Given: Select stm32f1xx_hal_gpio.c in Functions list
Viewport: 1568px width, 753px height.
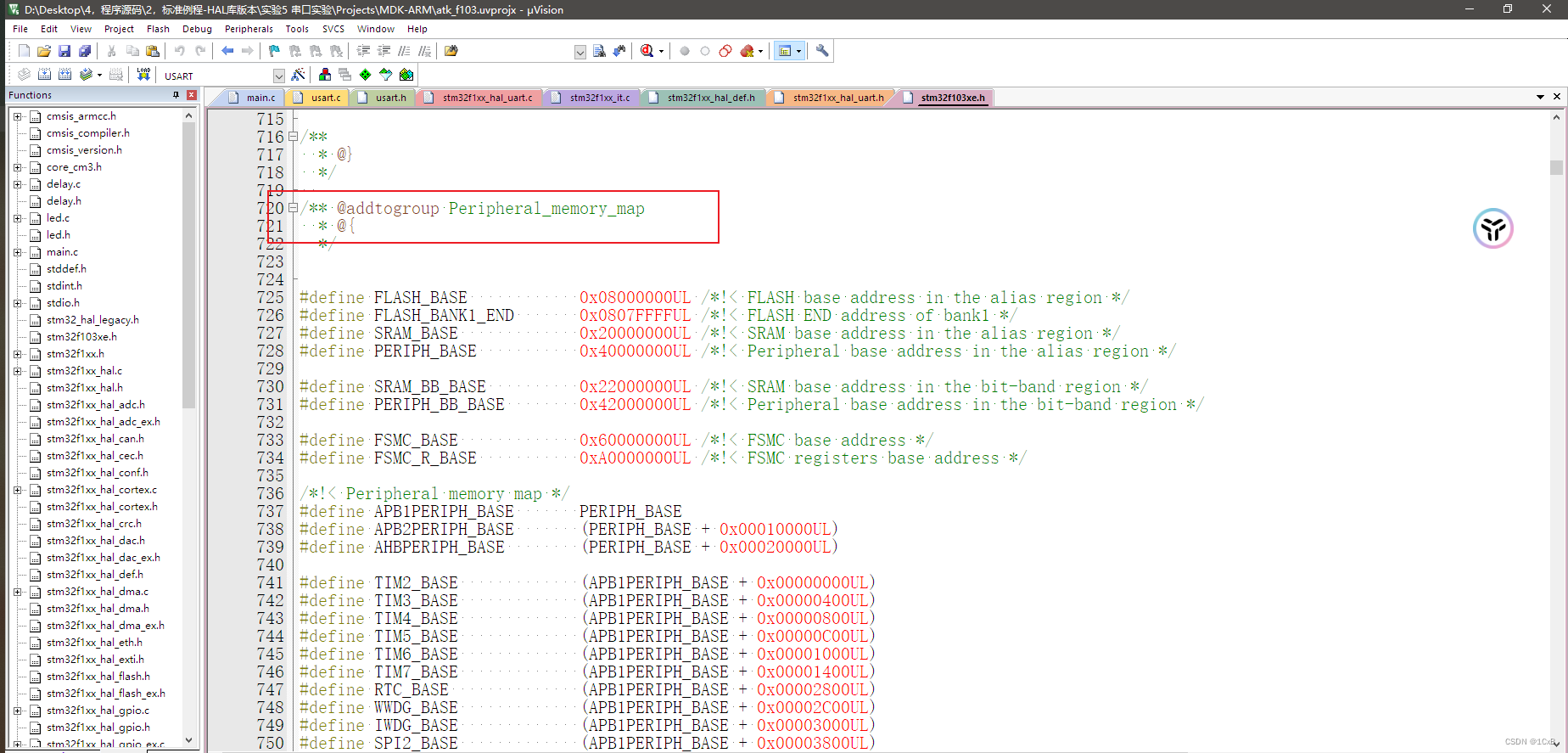Looking at the screenshot, I should (98, 711).
